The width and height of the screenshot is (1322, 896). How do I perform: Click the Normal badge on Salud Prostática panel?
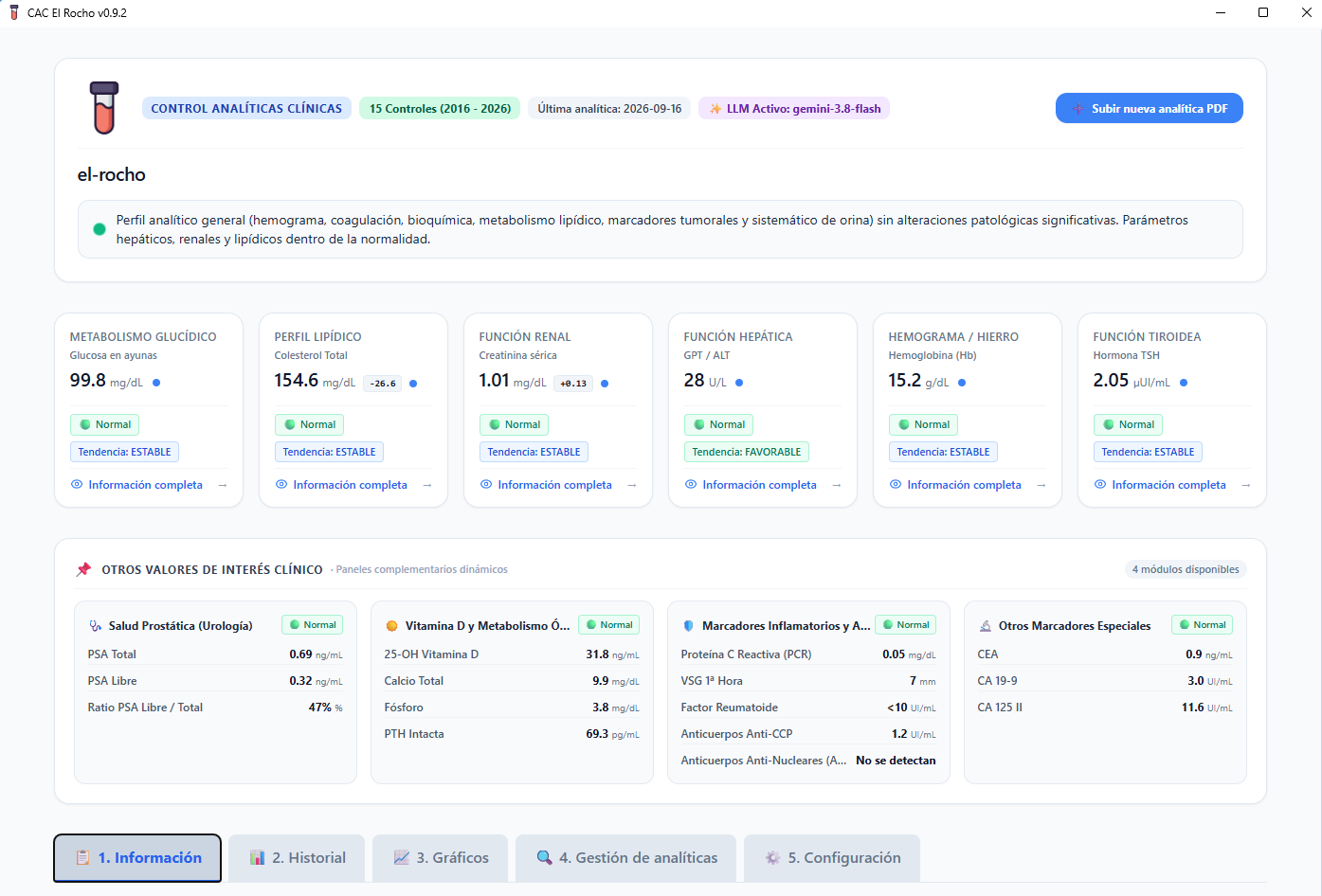tap(312, 624)
